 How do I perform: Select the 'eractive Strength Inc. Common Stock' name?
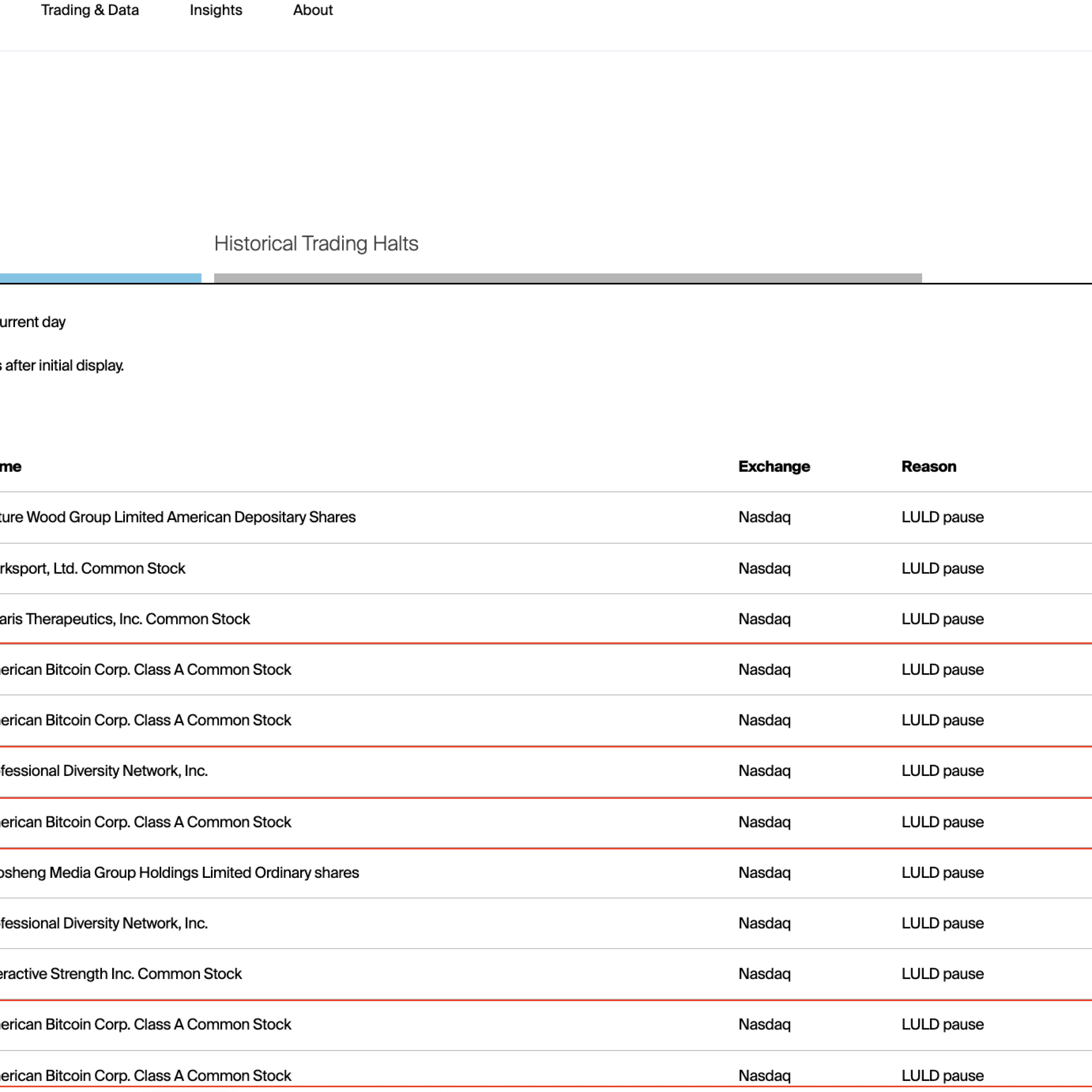click(x=121, y=973)
